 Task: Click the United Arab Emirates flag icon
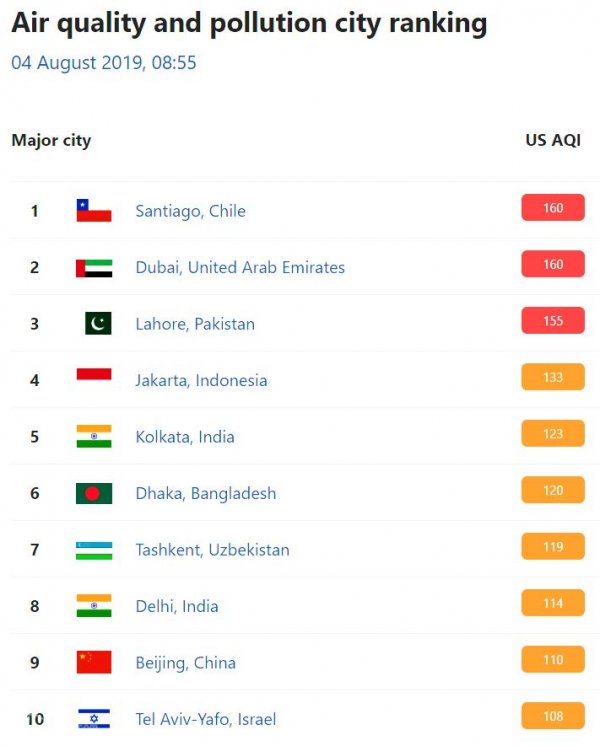click(x=94, y=268)
